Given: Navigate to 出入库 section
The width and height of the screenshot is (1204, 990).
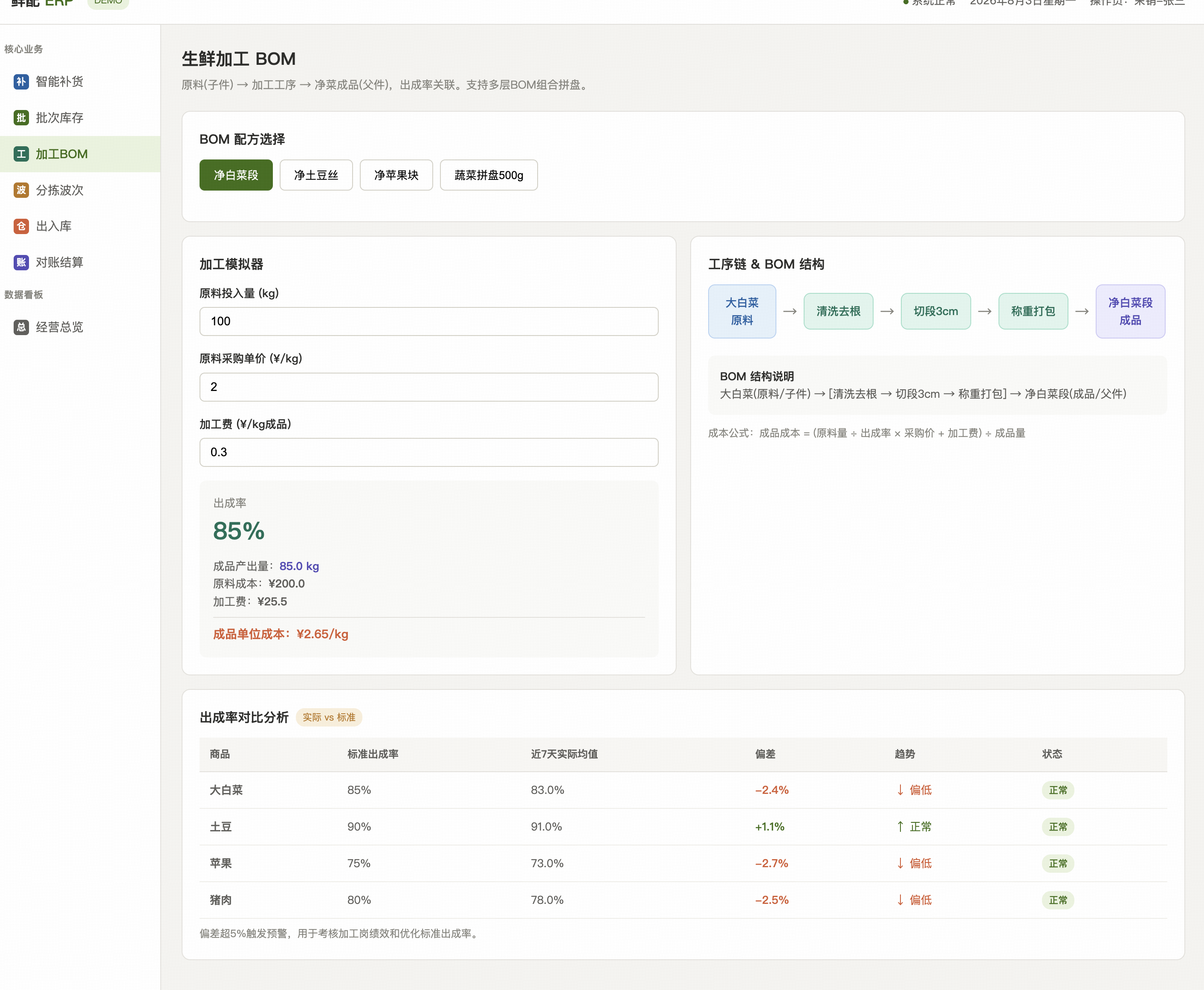Looking at the screenshot, I should (80, 226).
